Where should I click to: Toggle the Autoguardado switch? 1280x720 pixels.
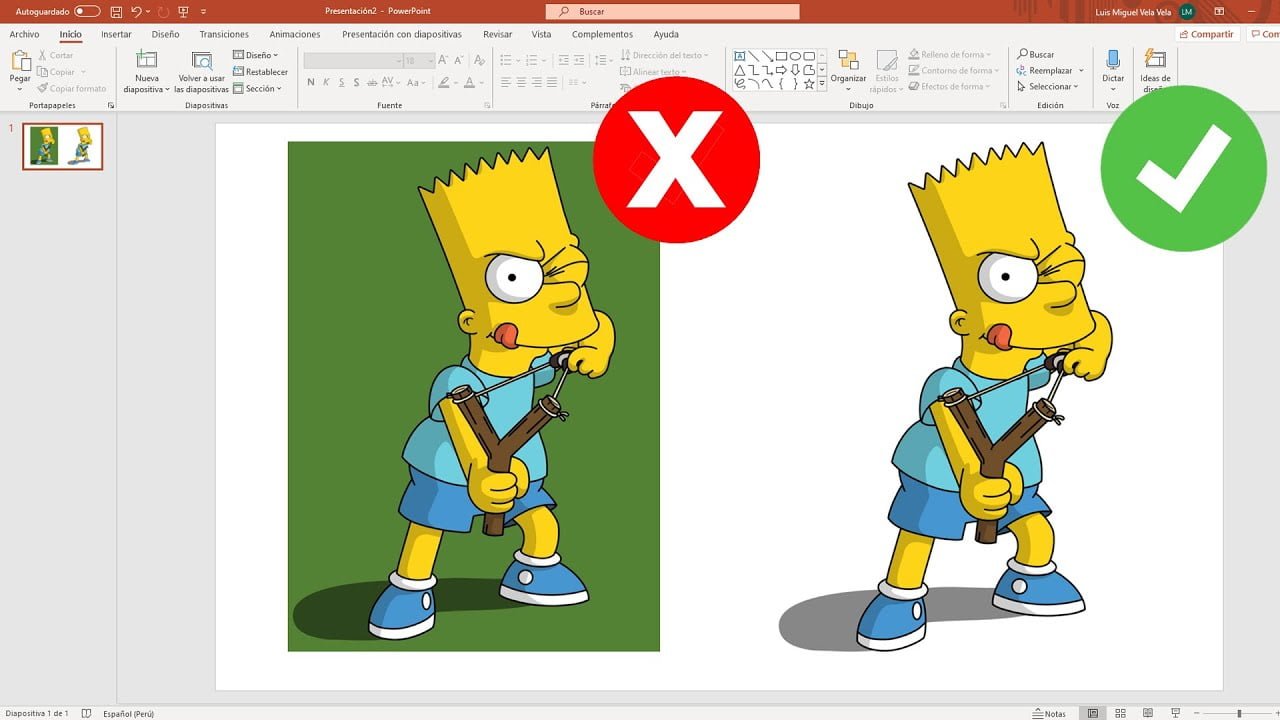pos(87,11)
